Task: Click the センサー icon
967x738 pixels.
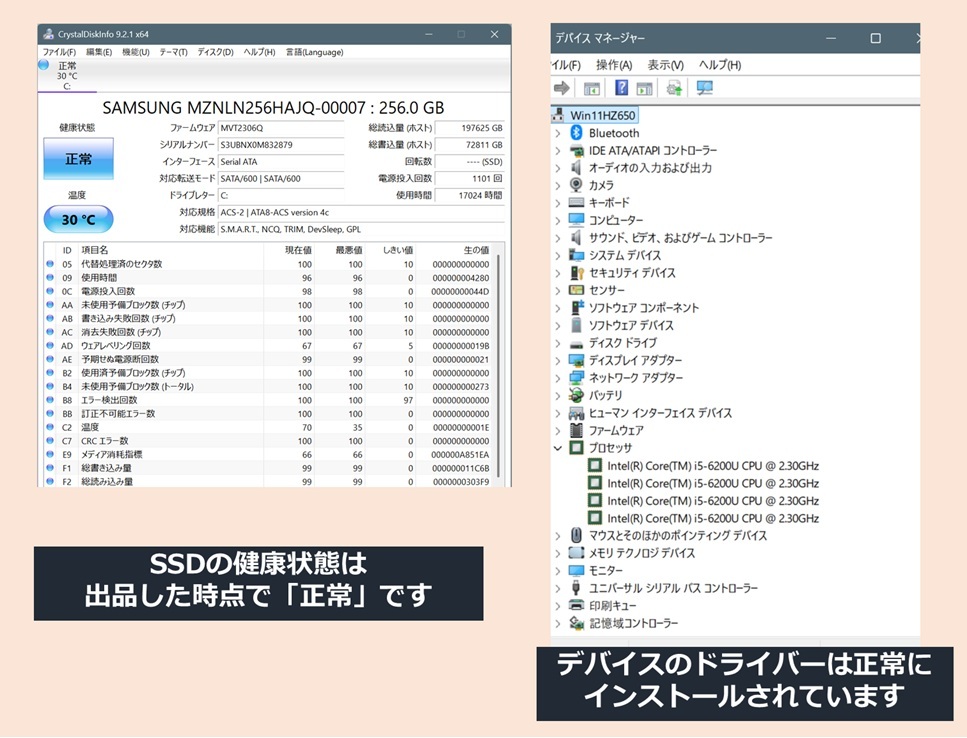Action: [x=576, y=290]
